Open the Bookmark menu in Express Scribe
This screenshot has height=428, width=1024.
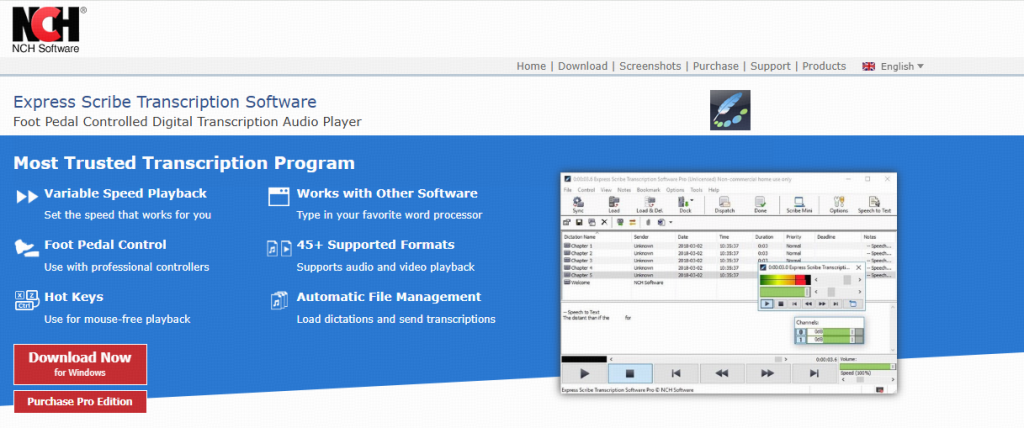648,190
